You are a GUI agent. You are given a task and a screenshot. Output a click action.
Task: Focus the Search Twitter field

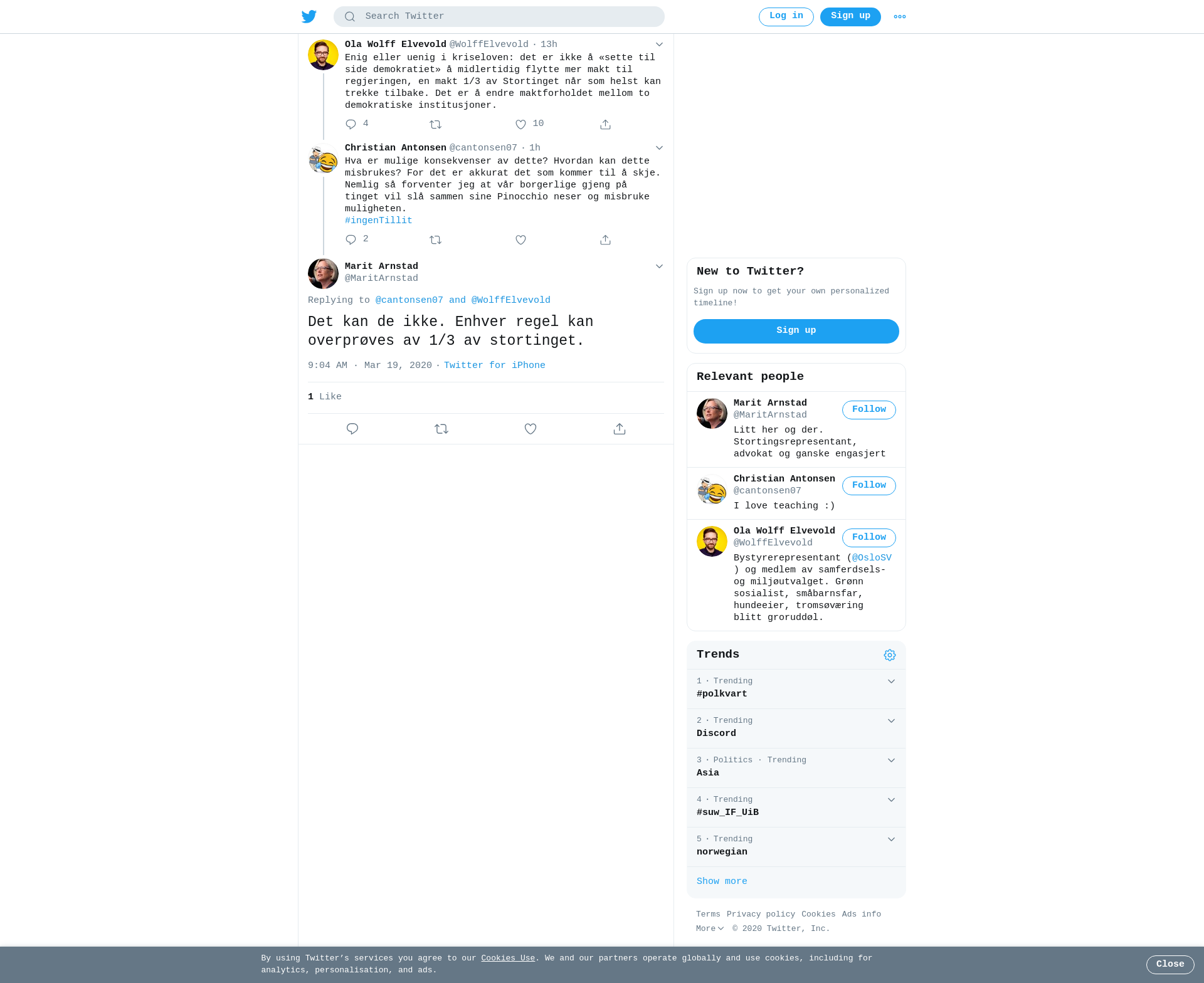[499, 16]
